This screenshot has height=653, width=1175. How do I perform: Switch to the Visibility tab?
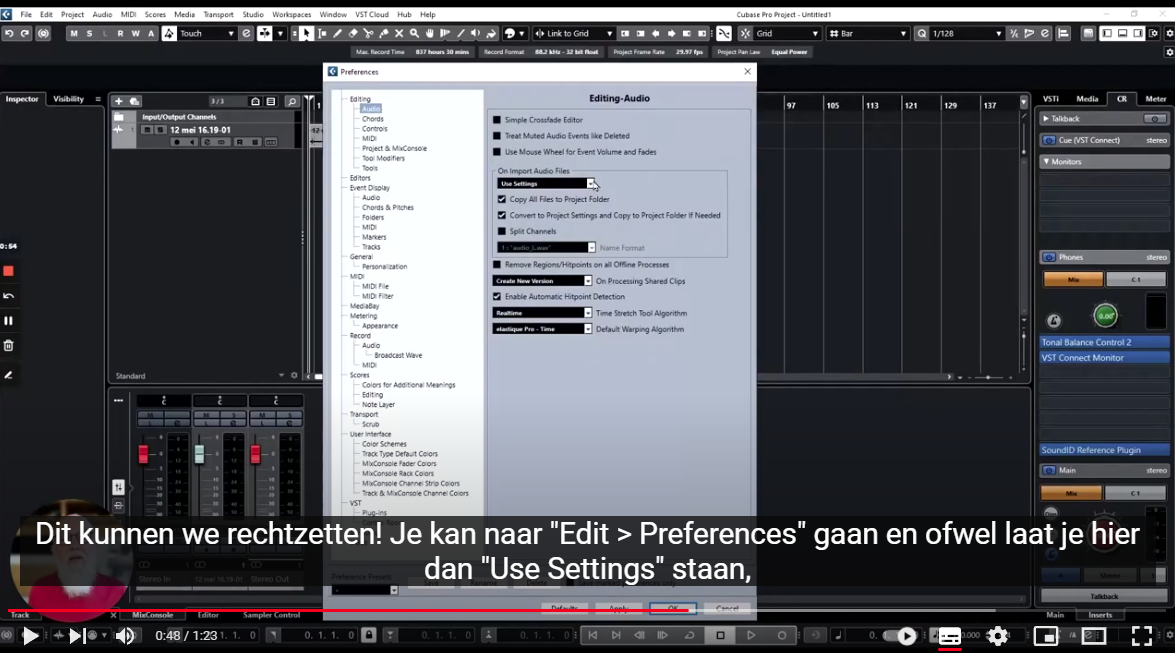(x=68, y=99)
